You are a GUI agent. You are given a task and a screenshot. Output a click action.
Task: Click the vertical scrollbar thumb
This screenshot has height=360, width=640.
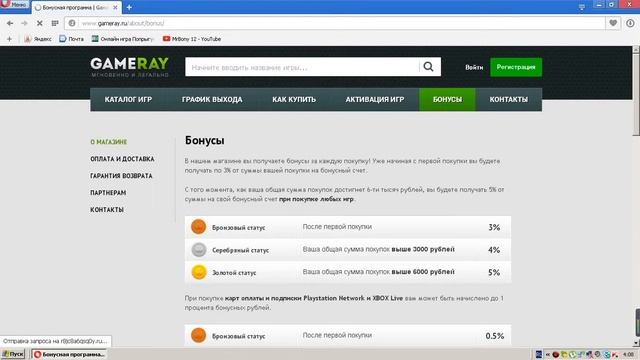point(636,95)
